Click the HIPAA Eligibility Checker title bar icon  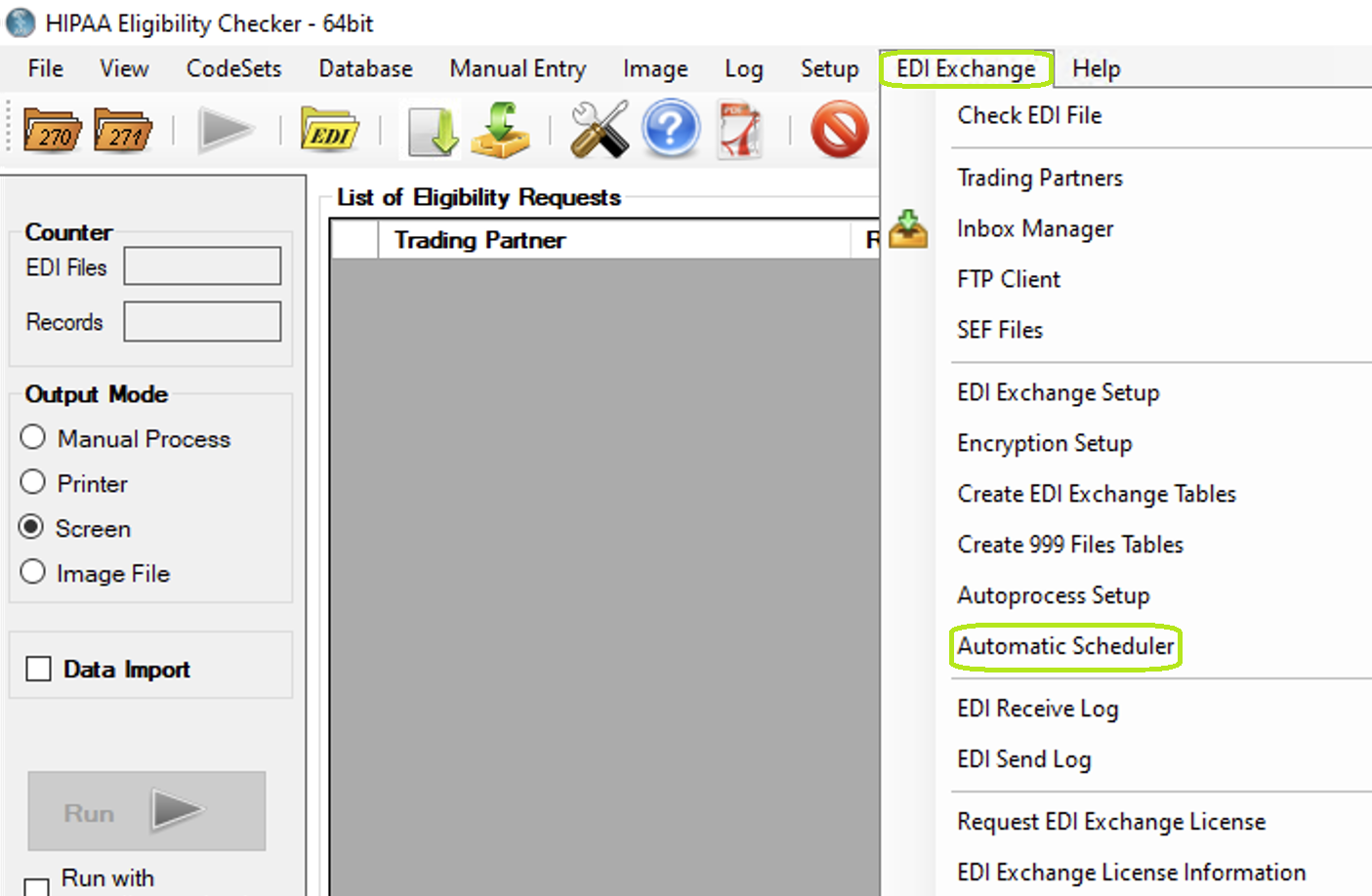tap(21, 22)
